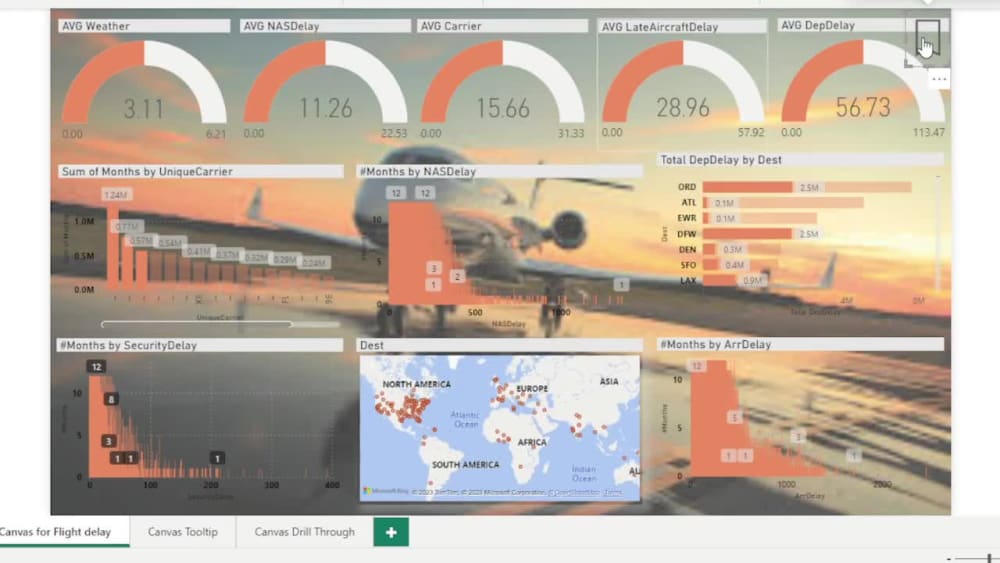The width and height of the screenshot is (1000, 563).
Task: Click the 1.24M carrier column data label
Action: click(117, 194)
